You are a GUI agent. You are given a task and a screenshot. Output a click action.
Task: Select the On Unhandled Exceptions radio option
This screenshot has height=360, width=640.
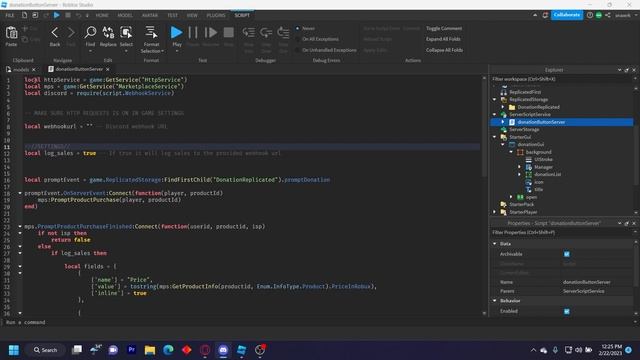pyautogui.click(x=298, y=50)
